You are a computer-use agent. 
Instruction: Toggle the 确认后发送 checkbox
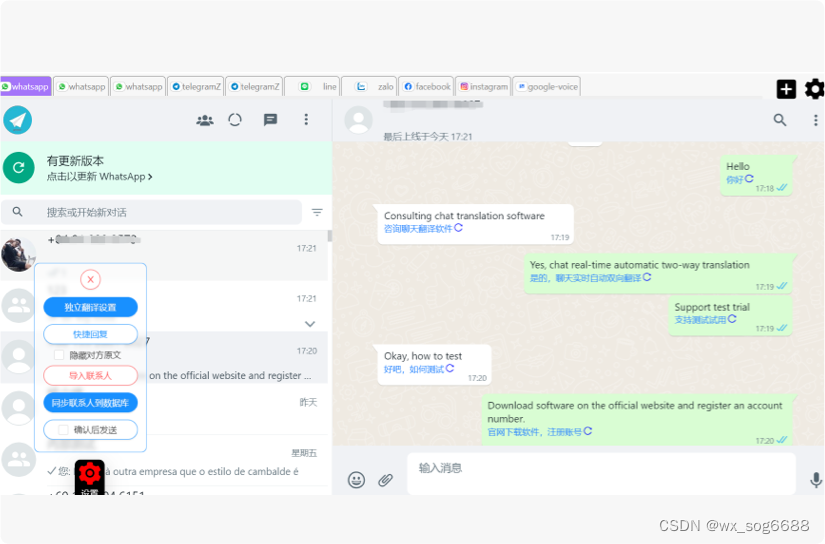(x=63, y=430)
